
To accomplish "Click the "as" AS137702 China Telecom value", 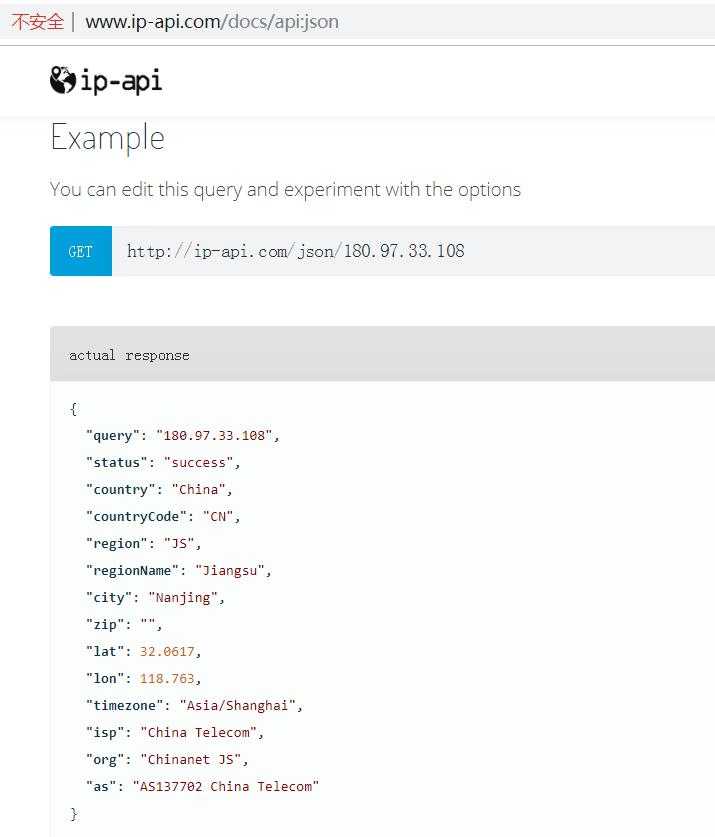I will pyautogui.click(x=226, y=786).
